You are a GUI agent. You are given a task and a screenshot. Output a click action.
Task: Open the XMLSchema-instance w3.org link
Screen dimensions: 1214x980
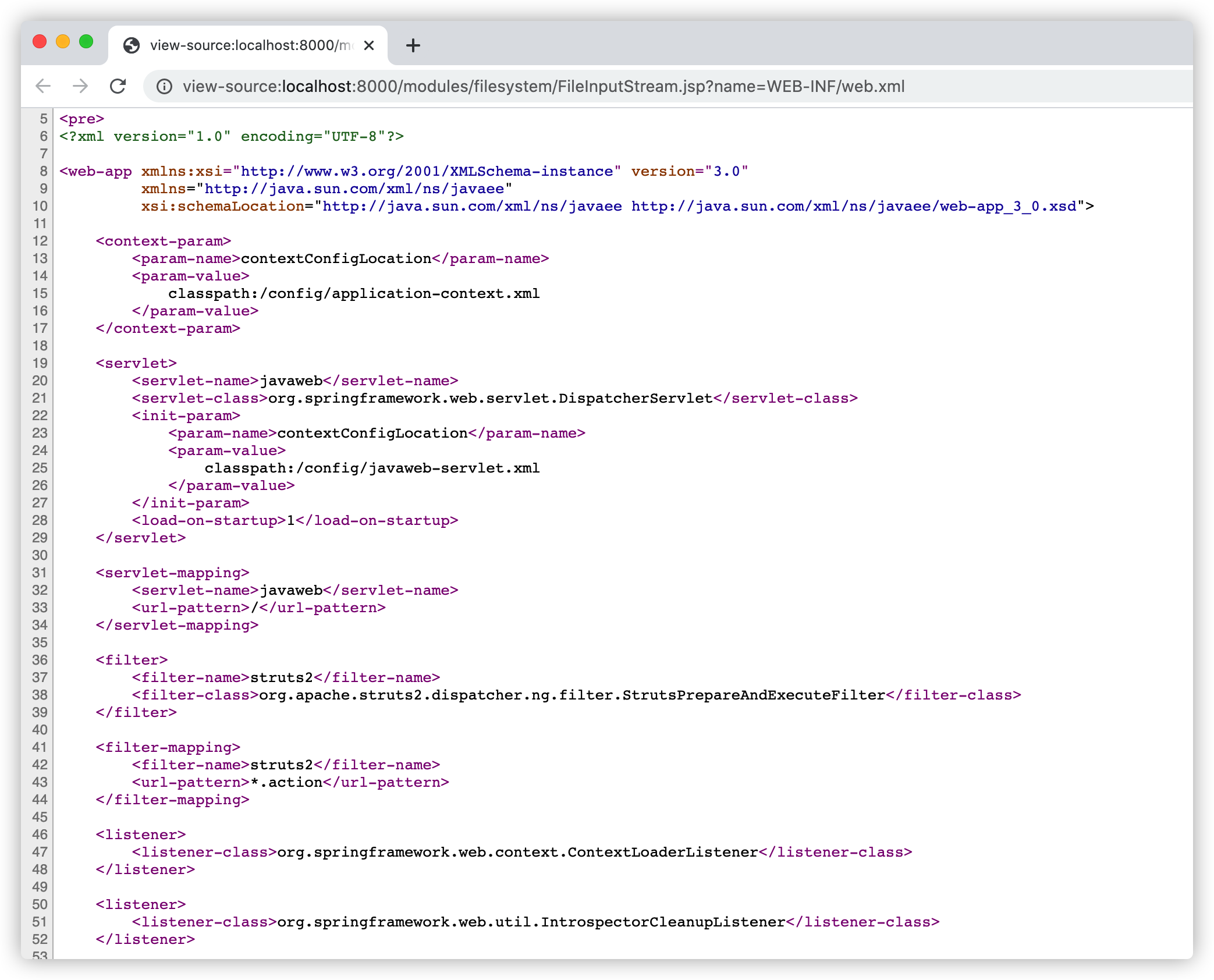(427, 171)
